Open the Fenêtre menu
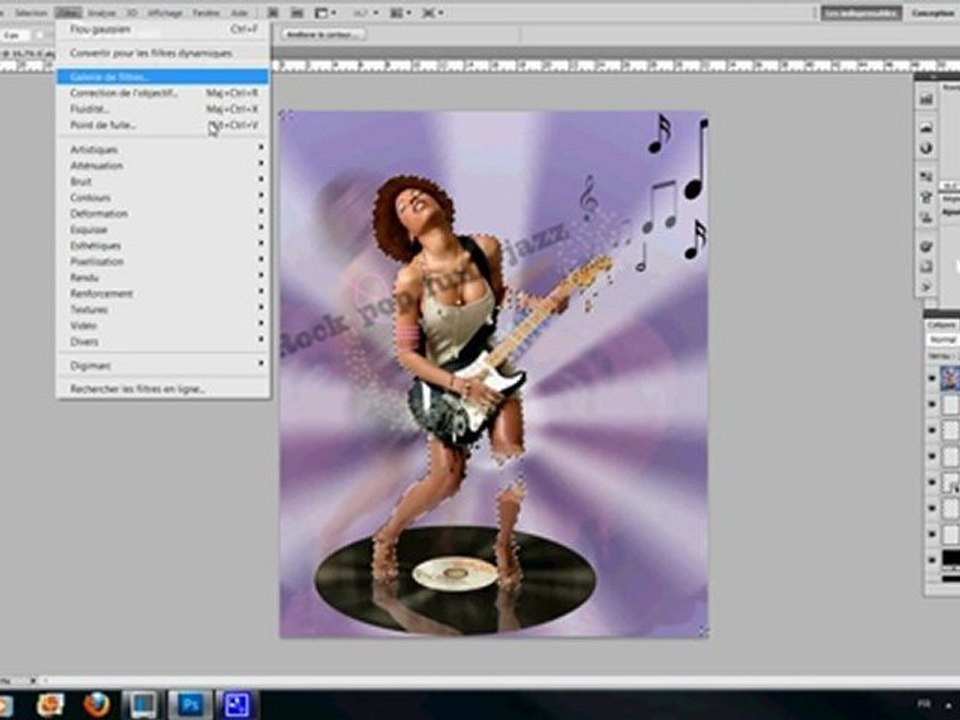 pos(206,12)
